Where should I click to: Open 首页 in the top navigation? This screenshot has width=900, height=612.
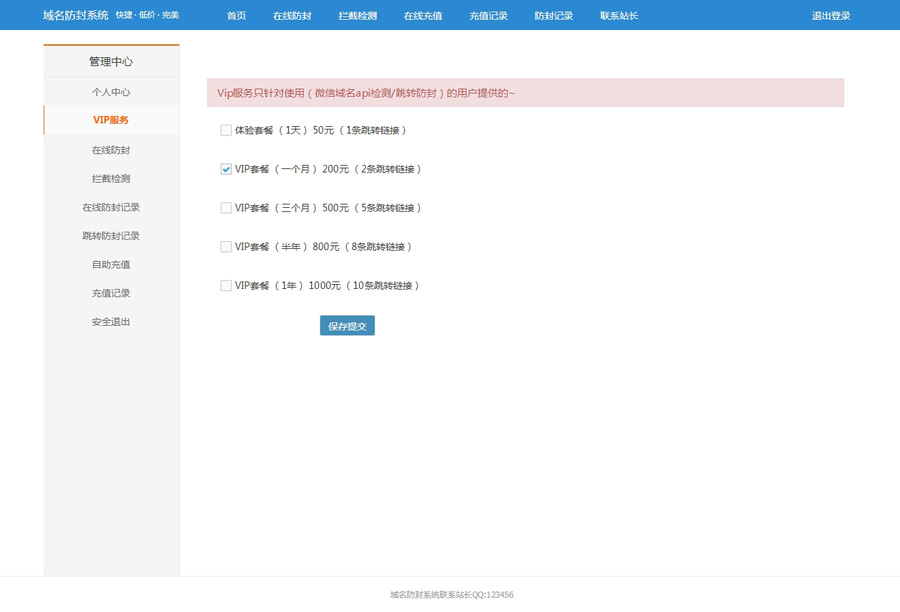click(236, 16)
